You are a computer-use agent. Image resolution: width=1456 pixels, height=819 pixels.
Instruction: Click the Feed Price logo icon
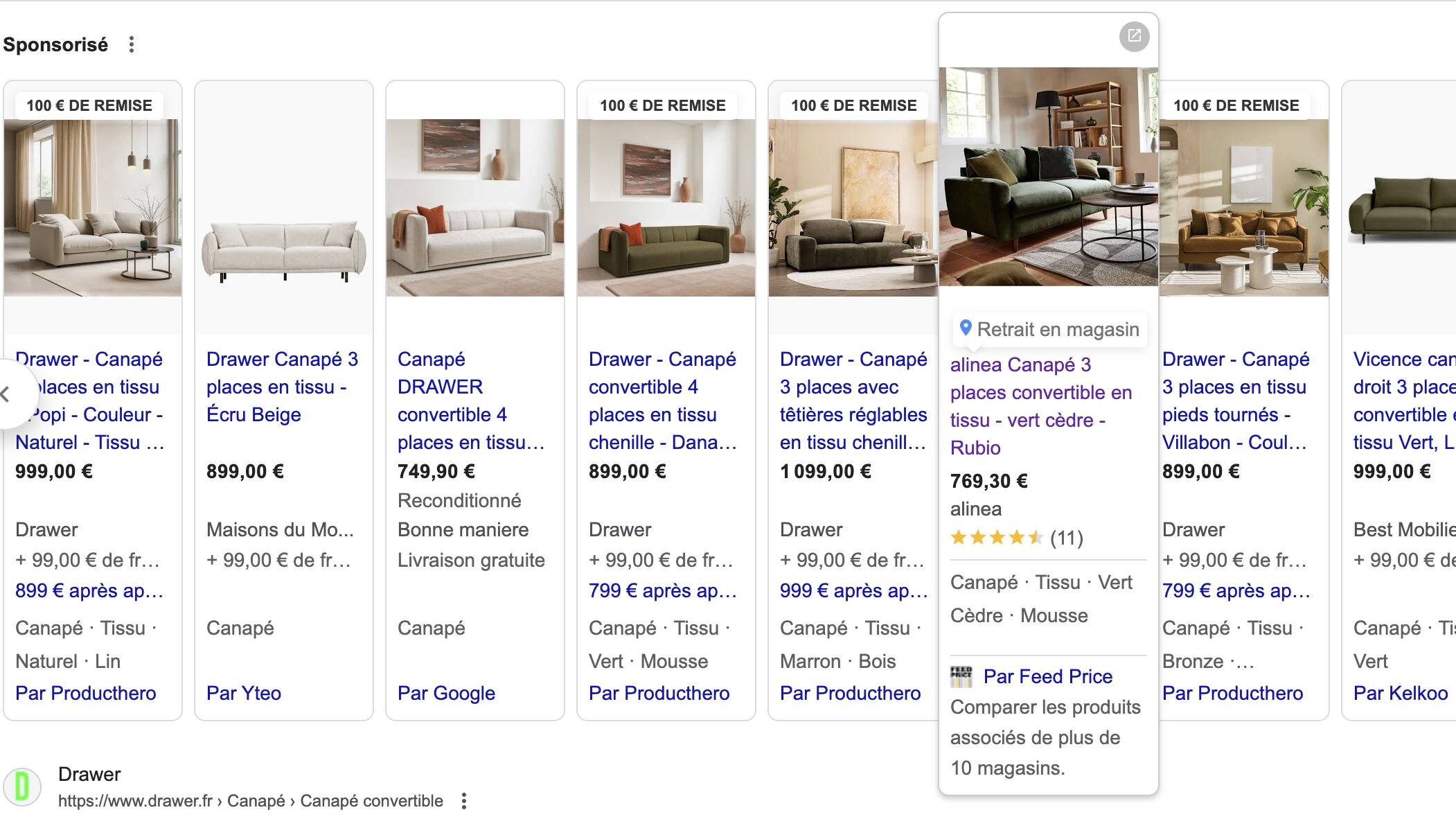(961, 676)
